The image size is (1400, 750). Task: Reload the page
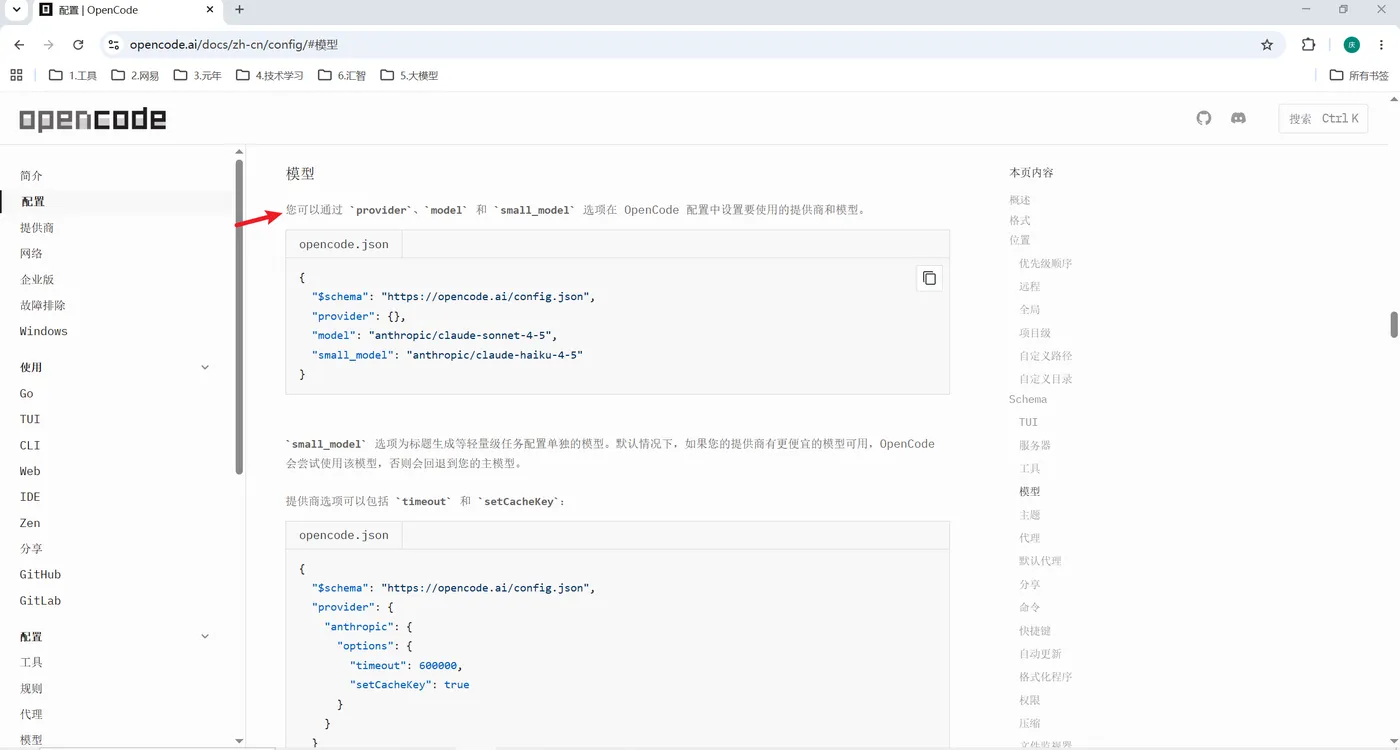pyautogui.click(x=78, y=45)
